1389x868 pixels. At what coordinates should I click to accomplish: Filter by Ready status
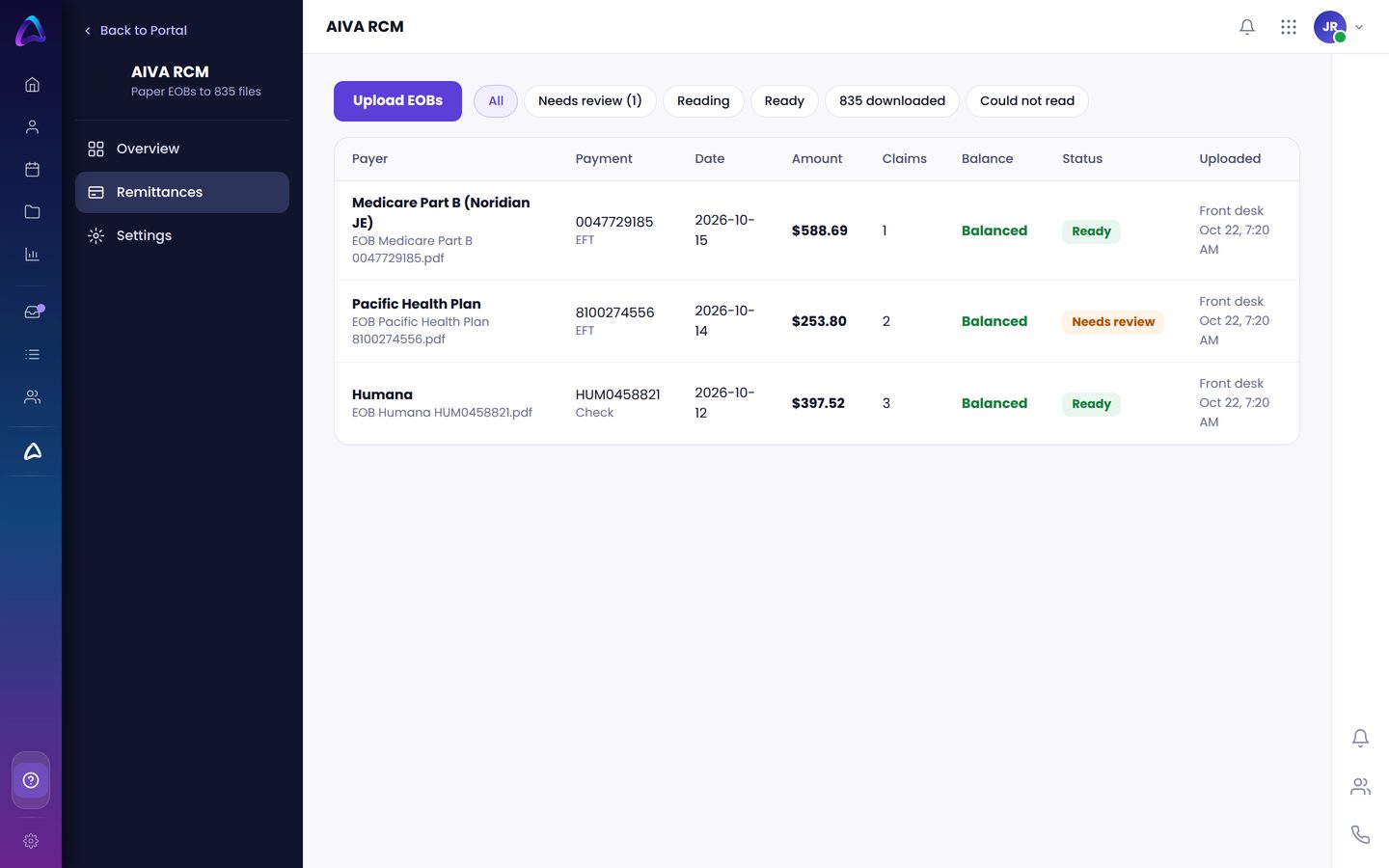(784, 101)
